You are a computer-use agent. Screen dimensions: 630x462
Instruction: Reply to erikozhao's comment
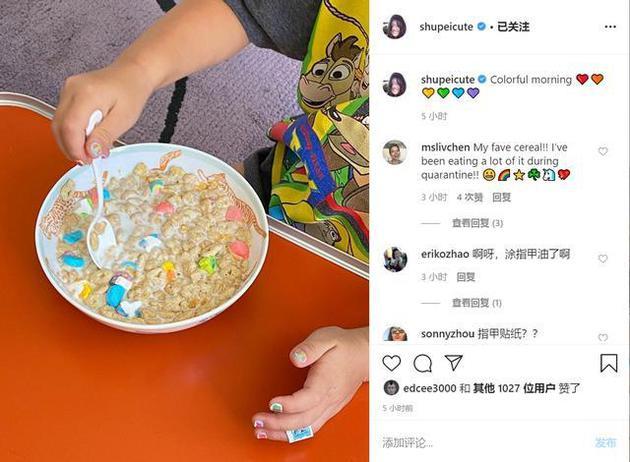(466, 277)
